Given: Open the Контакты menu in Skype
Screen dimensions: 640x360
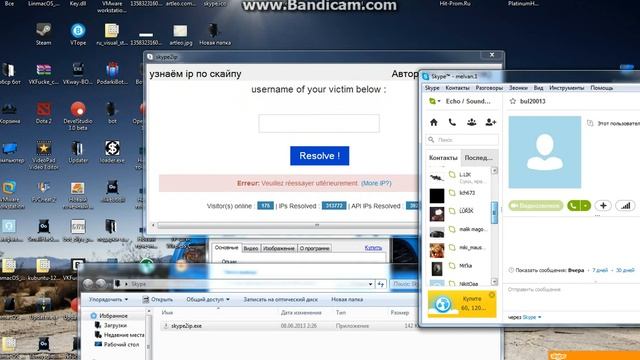Looking at the screenshot, I should pos(457,88).
